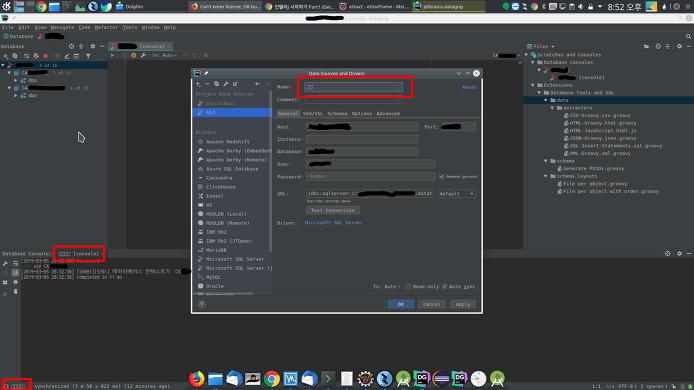Go back using dialog left arrow
This screenshot has width=694, height=390.
tap(257, 84)
